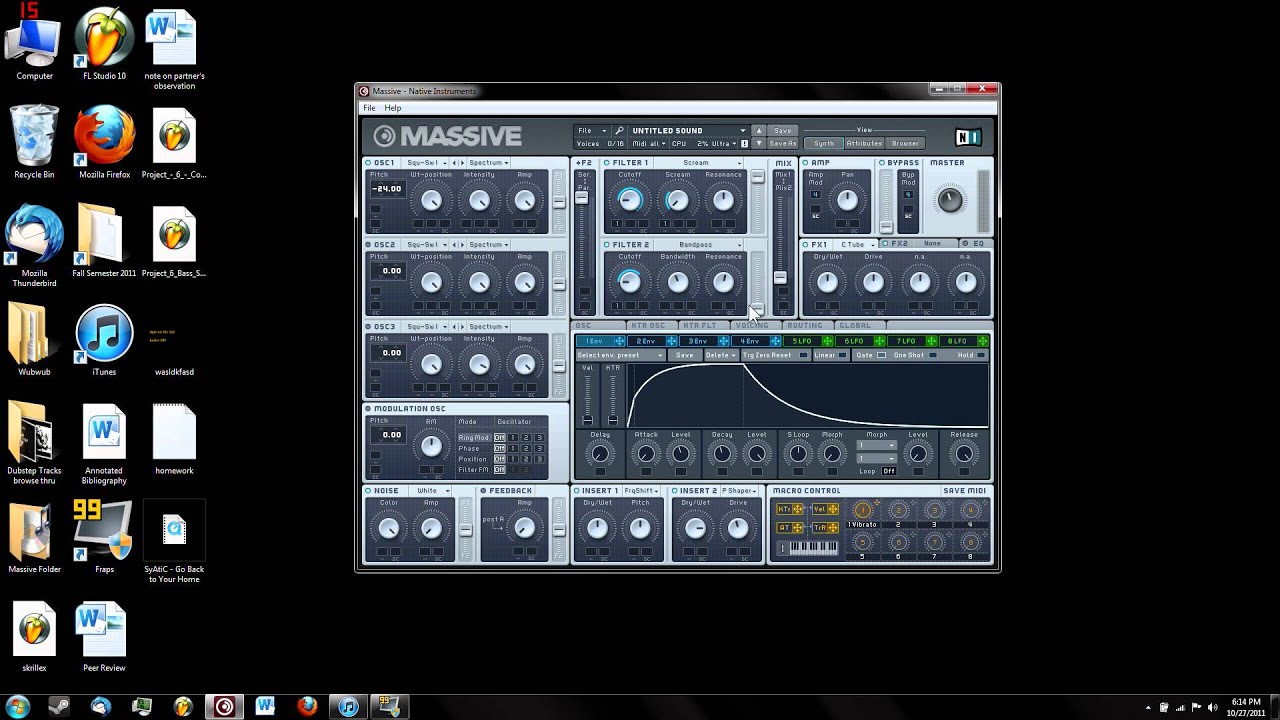The height and width of the screenshot is (720, 1280).
Task: Toggle the envelope Gate checkbox
Action: point(881,355)
